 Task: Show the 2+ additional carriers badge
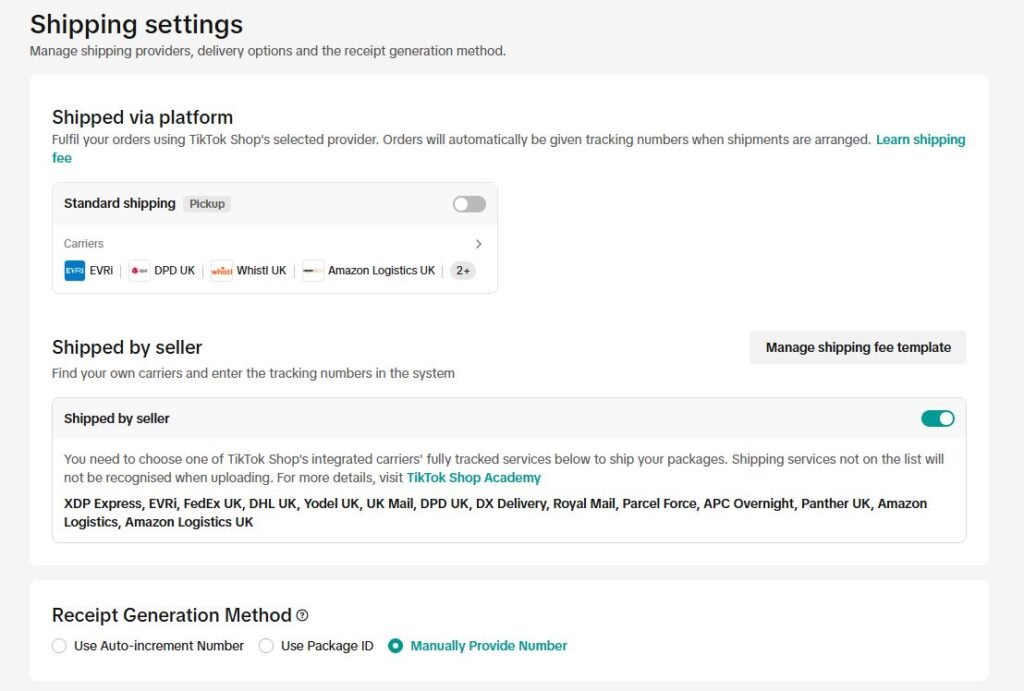tap(463, 270)
